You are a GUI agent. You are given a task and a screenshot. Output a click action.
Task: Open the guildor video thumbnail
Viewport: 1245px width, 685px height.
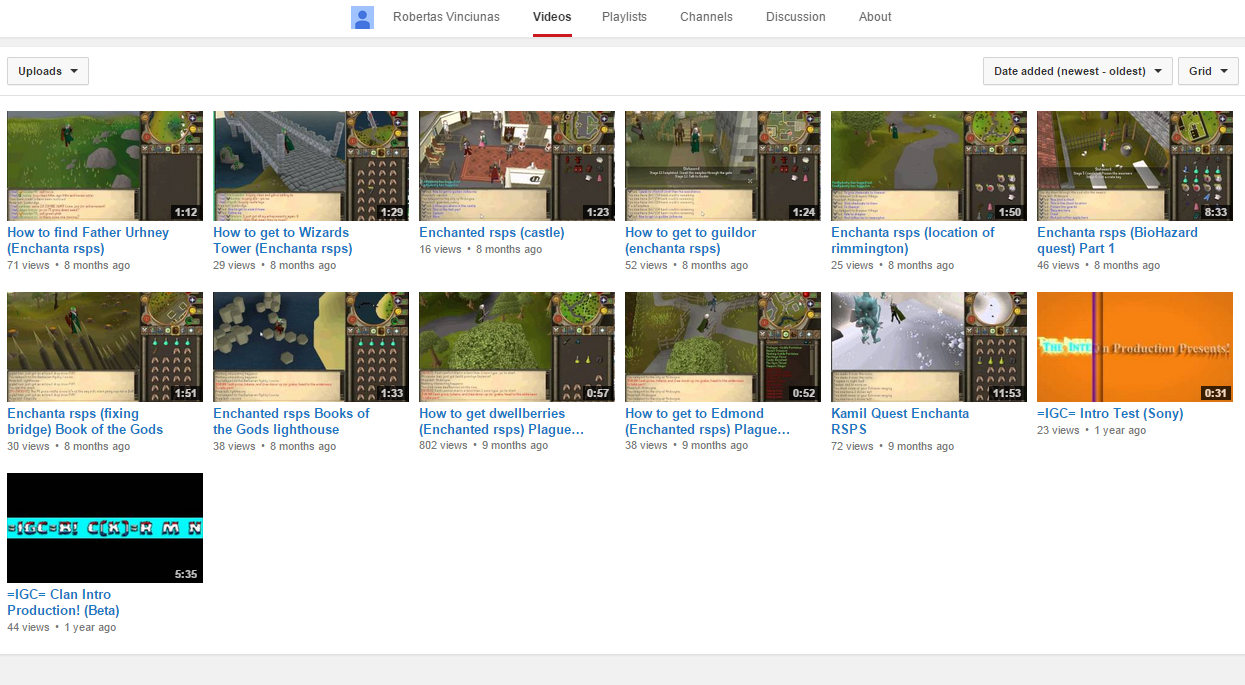[x=723, y=166]
